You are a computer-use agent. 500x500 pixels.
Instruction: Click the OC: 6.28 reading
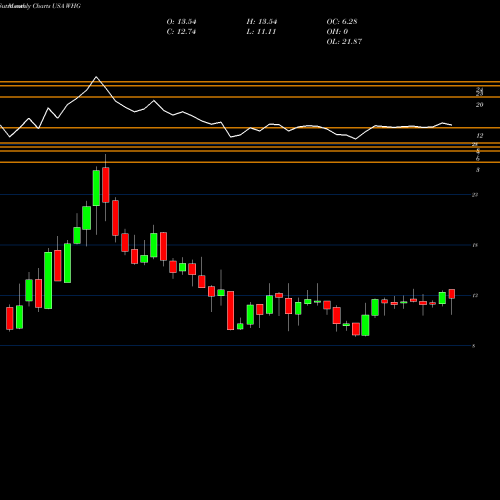[342, 22]
